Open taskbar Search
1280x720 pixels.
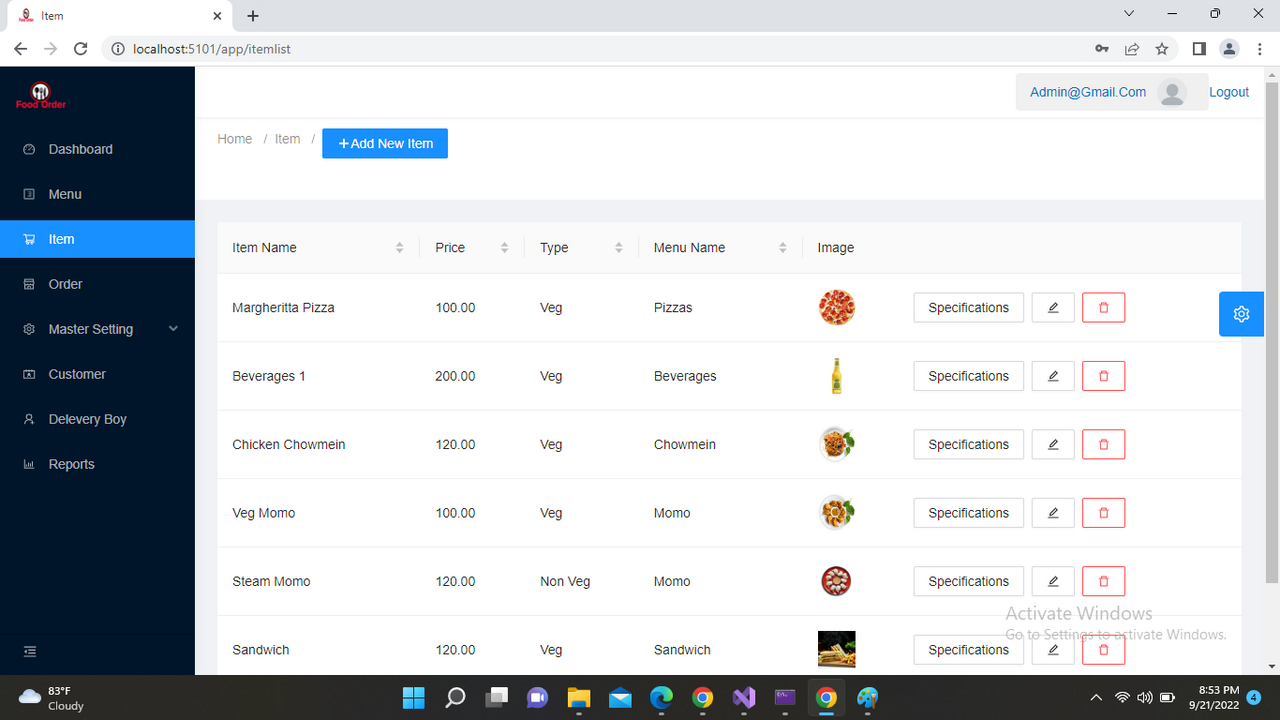455,697
